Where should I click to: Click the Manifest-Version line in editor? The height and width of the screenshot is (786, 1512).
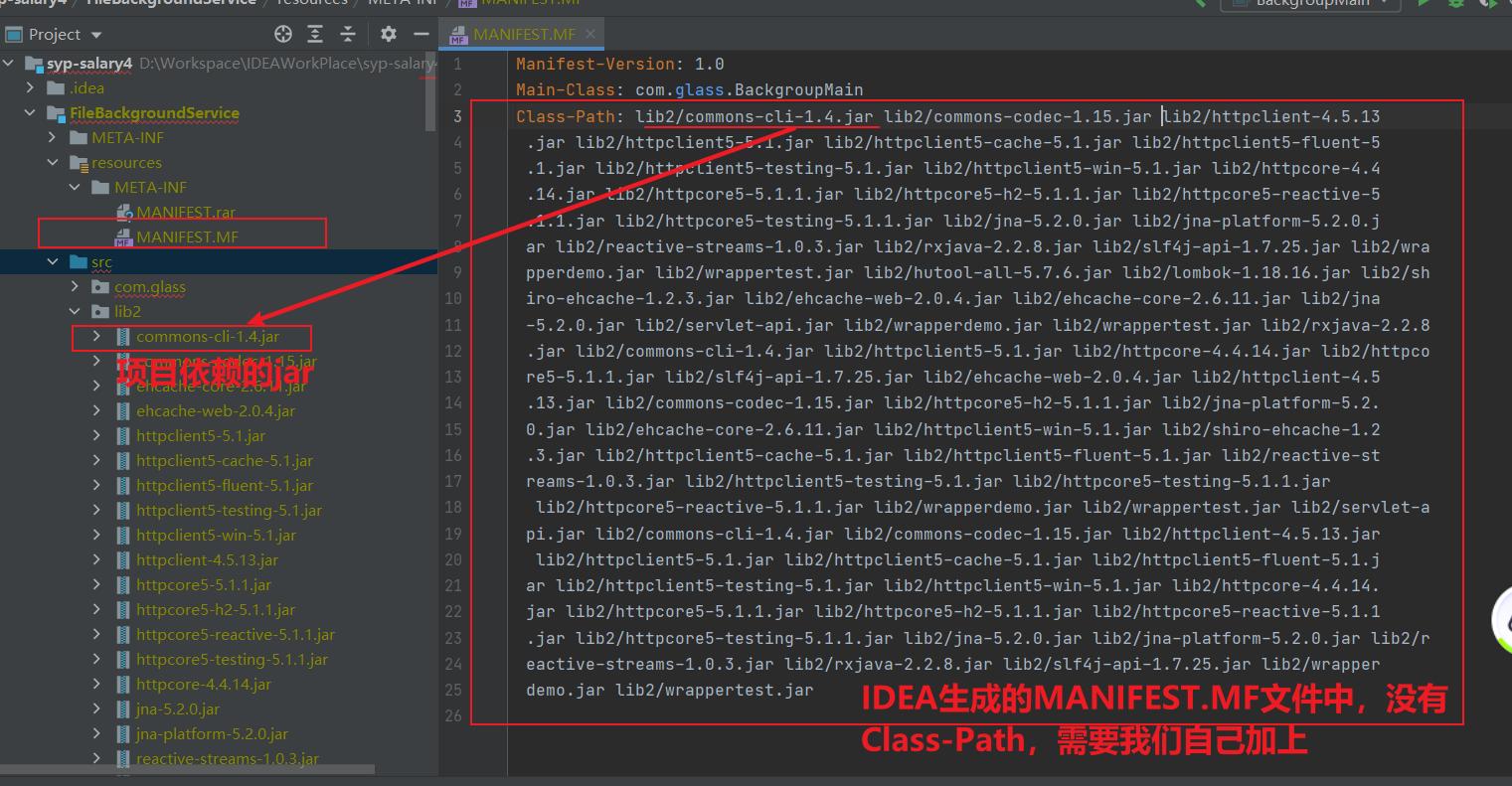pyautogui.click(x=620, y=64)
